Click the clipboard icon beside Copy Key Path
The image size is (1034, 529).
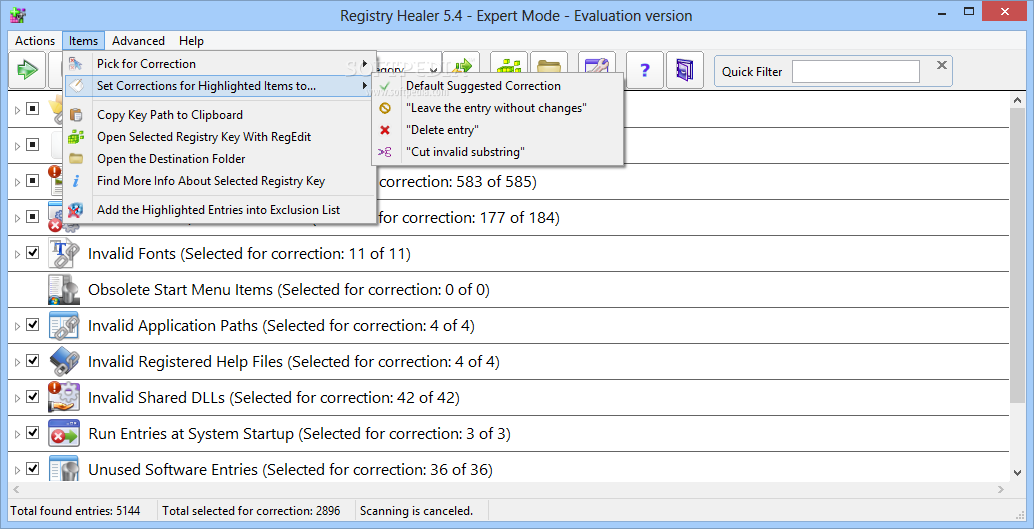76,115
